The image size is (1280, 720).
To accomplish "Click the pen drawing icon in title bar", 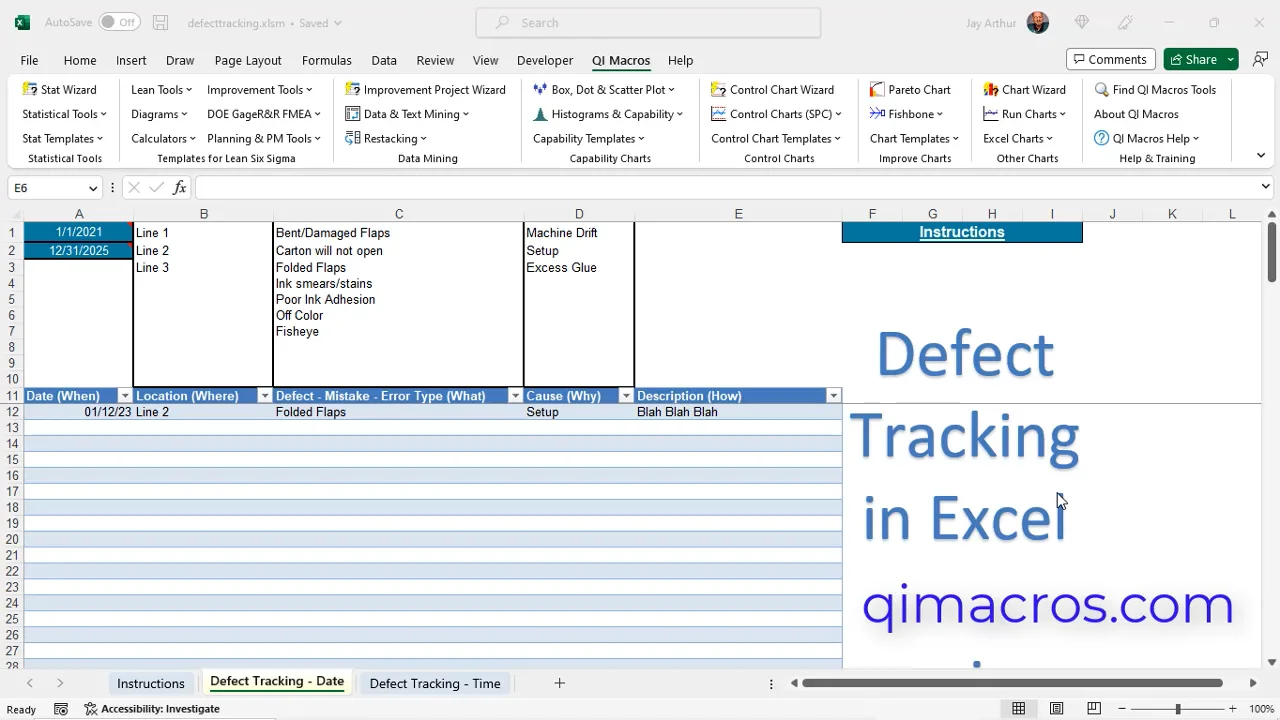I will (x=1126, y=22).
